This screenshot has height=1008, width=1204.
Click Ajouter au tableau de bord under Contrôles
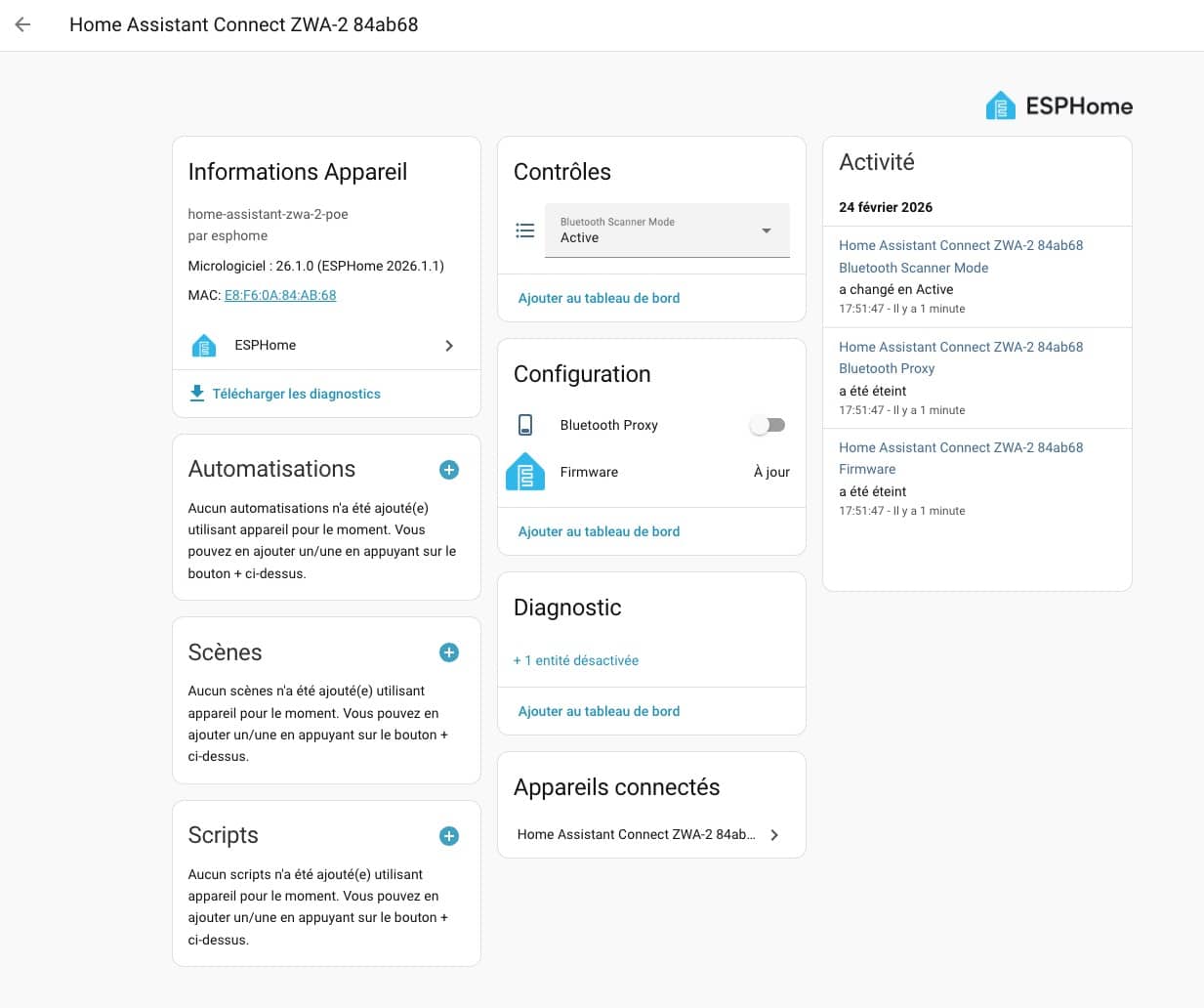tap(599, 298)
